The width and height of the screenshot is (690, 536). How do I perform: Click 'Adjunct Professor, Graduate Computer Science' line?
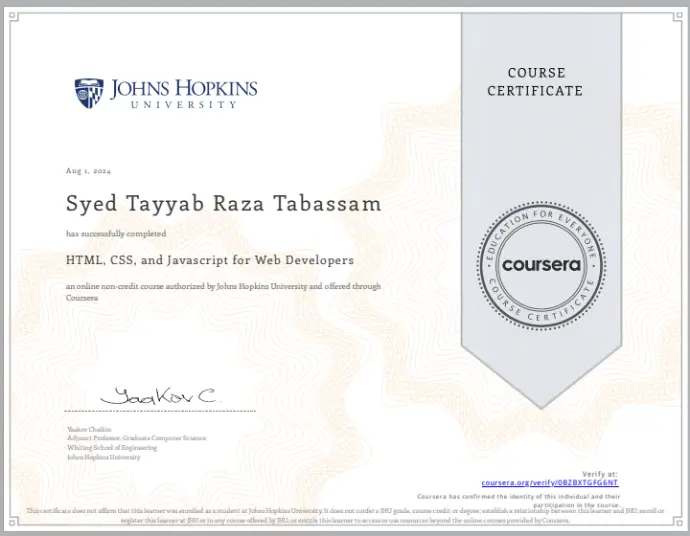click(x=136, y=438)
